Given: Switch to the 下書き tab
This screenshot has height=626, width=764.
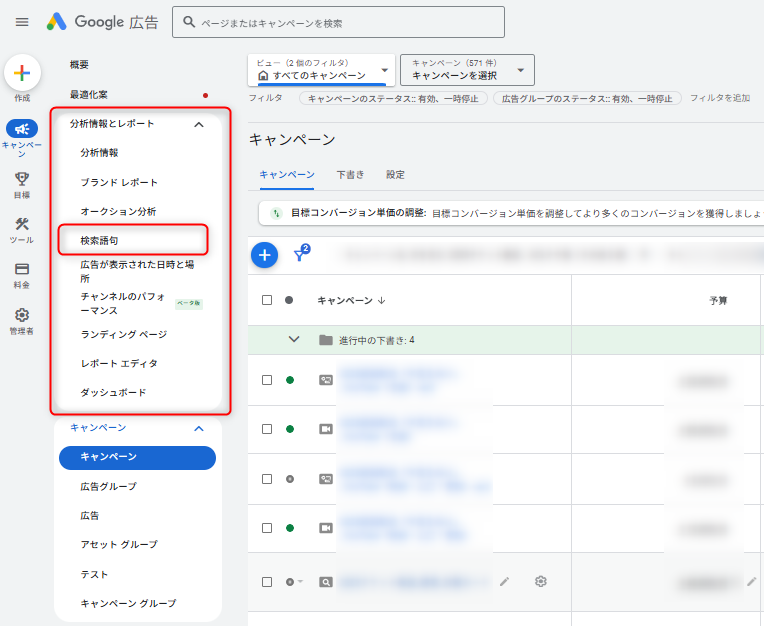Looking at the screenshot, I should pos(350,175).
